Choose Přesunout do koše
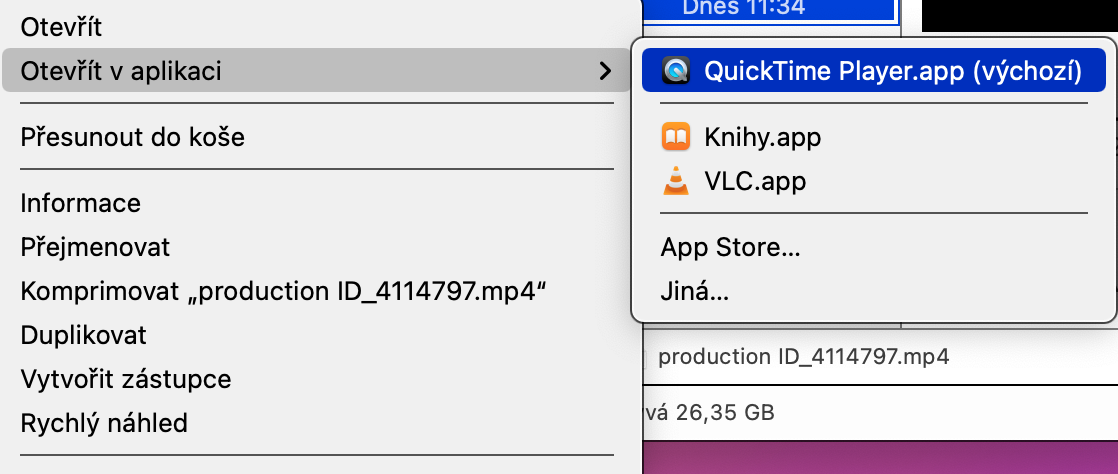 coord(132,137)
